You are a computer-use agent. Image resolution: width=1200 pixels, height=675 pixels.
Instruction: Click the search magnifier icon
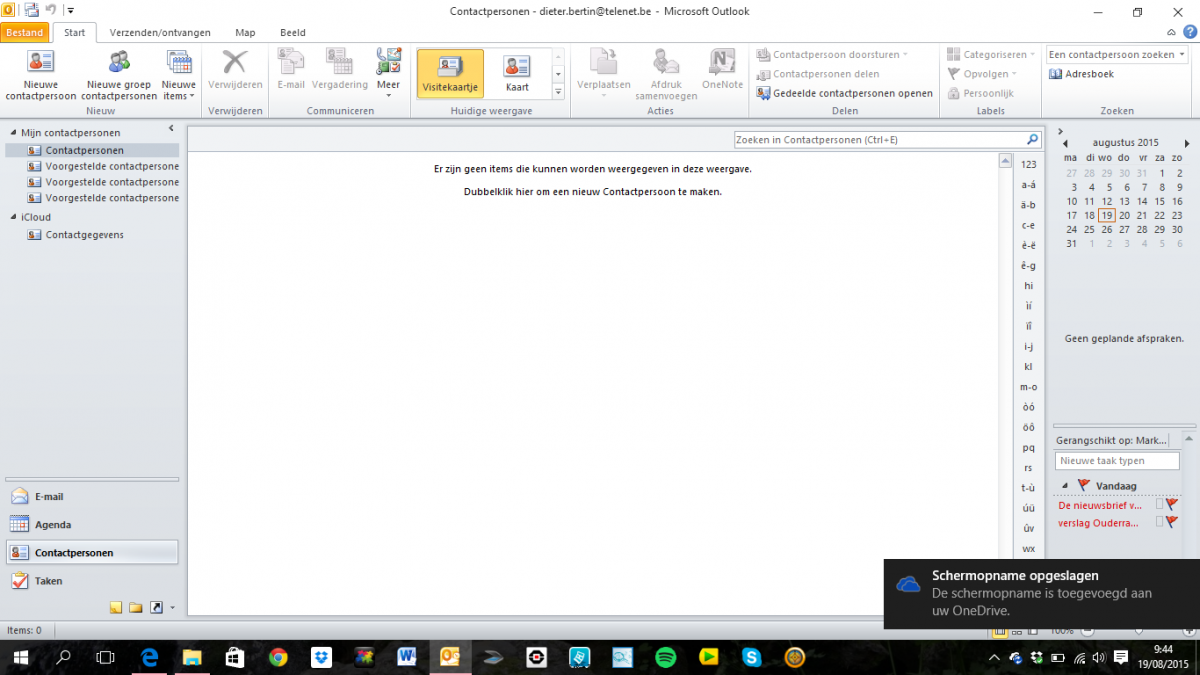click(1033, 140)
